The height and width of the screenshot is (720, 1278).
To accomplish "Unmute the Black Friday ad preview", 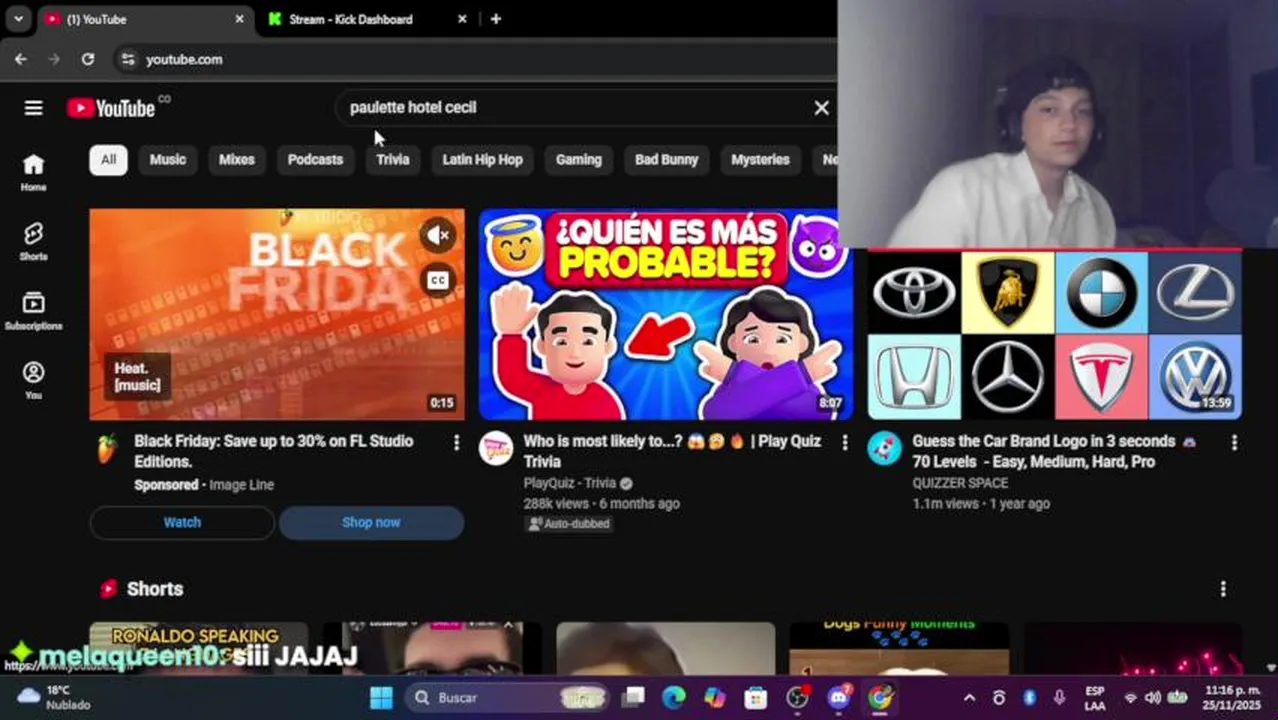I will [x=438, y=236].
